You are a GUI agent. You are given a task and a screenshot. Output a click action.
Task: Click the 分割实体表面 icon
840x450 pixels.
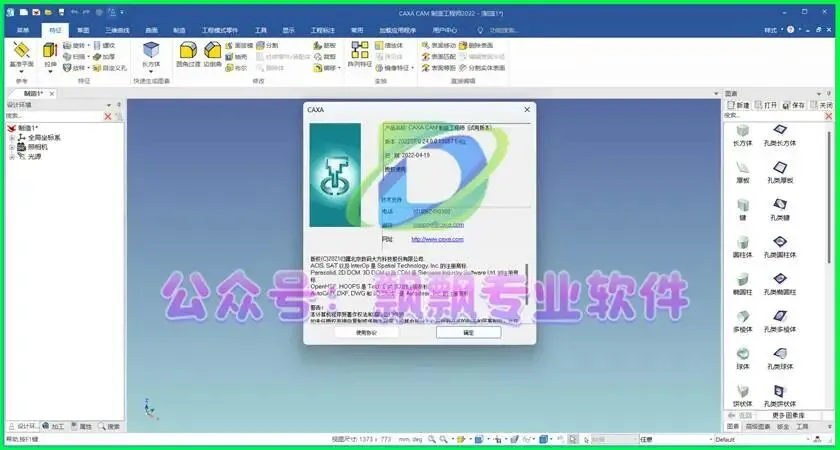[463, 68]
